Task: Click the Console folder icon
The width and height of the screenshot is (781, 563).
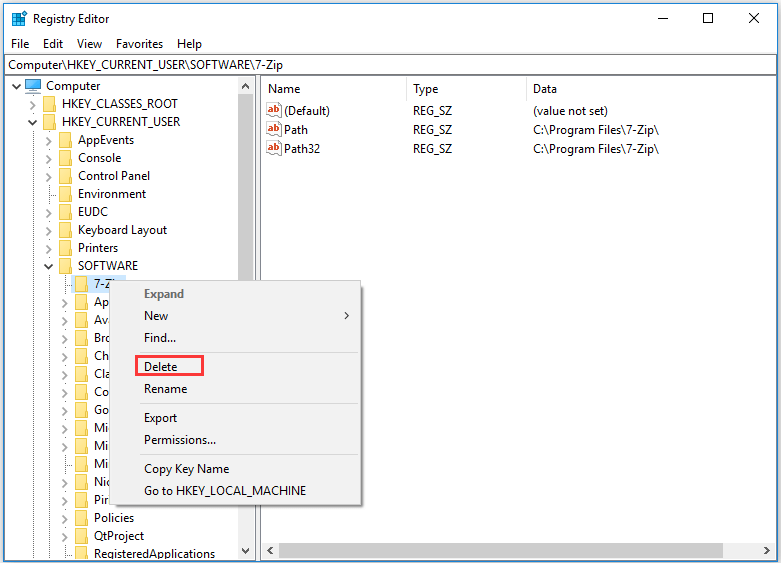Action: click(65, 158)
